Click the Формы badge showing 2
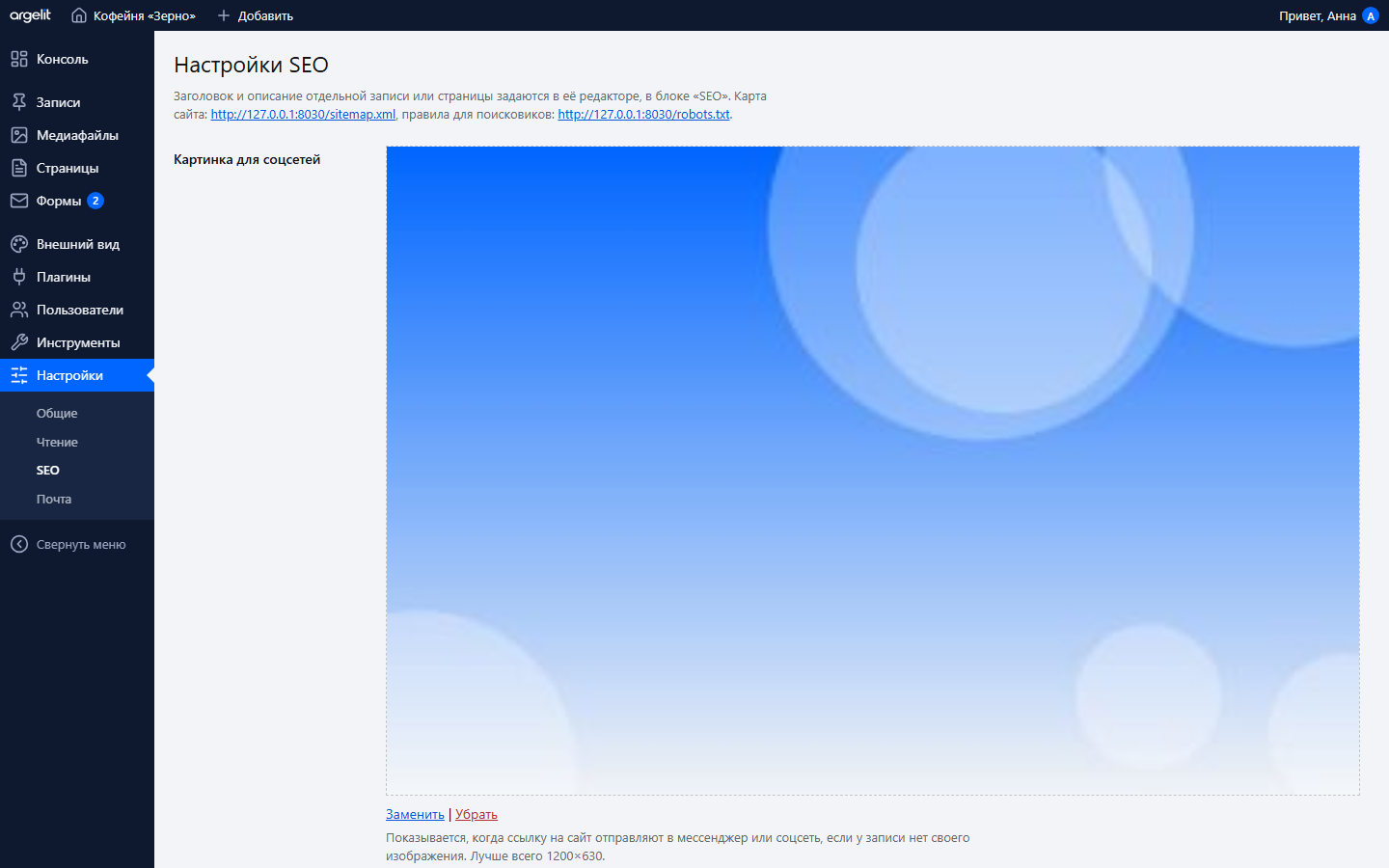The image size is (1389, 868). click(95, 201)
